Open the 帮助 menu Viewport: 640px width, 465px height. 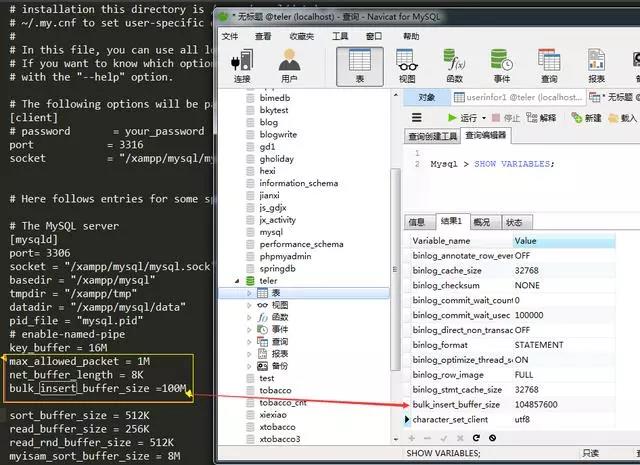click(411, 36)
